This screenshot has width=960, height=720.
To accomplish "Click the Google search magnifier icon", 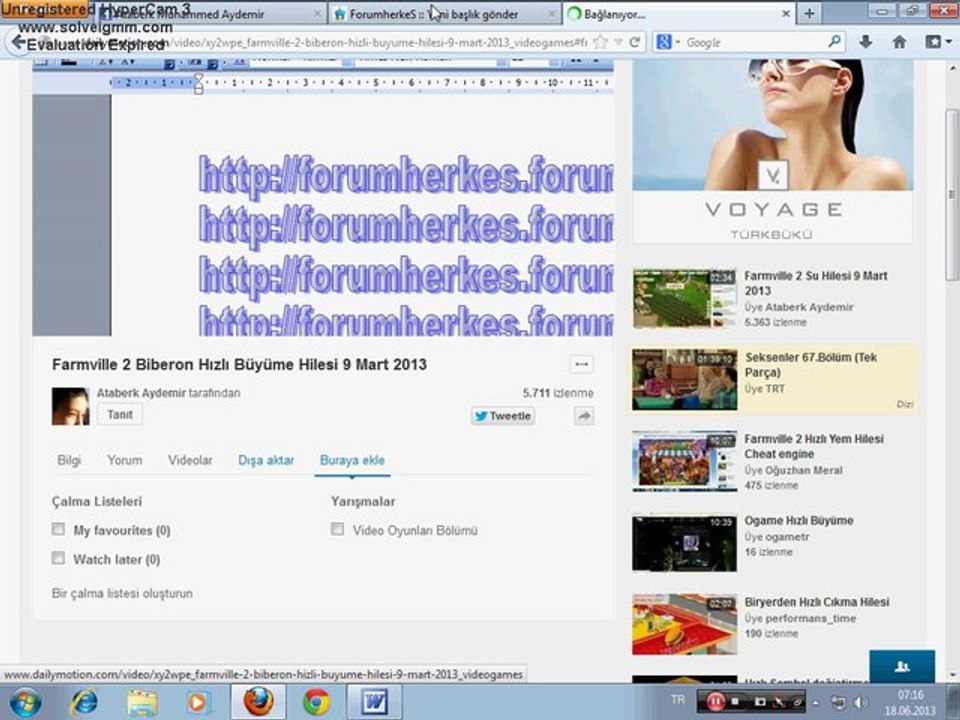I will (x=834, y=42).
